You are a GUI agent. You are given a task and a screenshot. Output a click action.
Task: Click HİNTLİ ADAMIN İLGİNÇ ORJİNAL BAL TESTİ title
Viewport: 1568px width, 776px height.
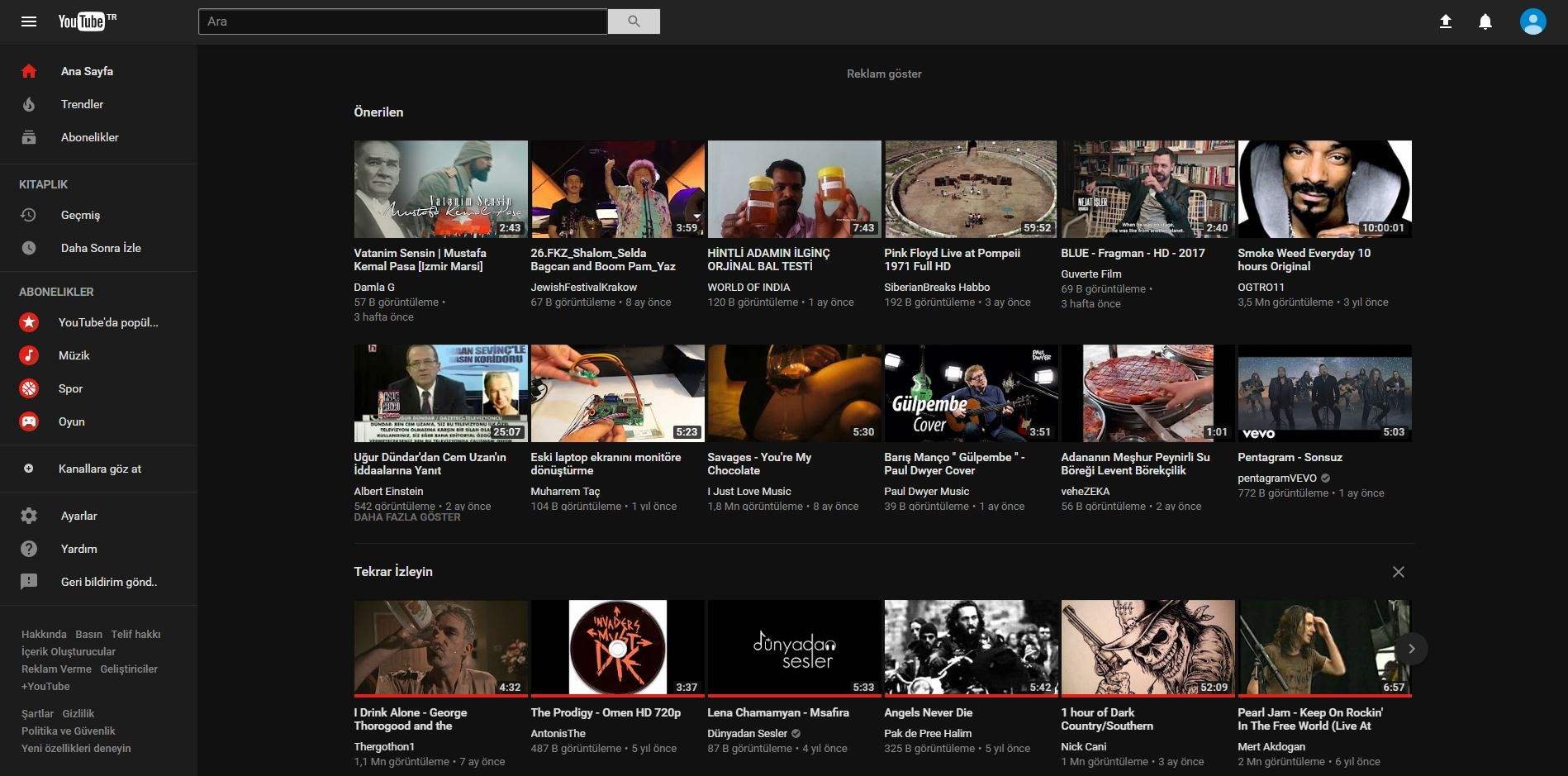(x=768, y=259)
